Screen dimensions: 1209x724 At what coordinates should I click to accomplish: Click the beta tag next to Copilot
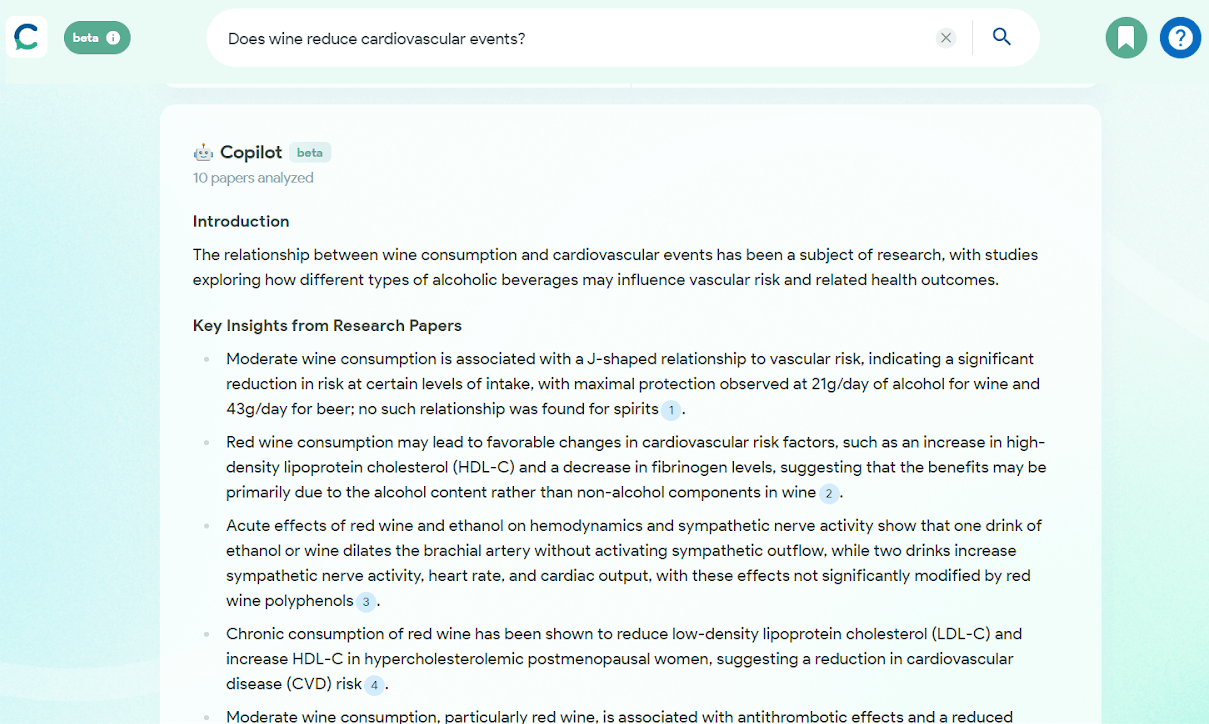(x=310, y=153)
